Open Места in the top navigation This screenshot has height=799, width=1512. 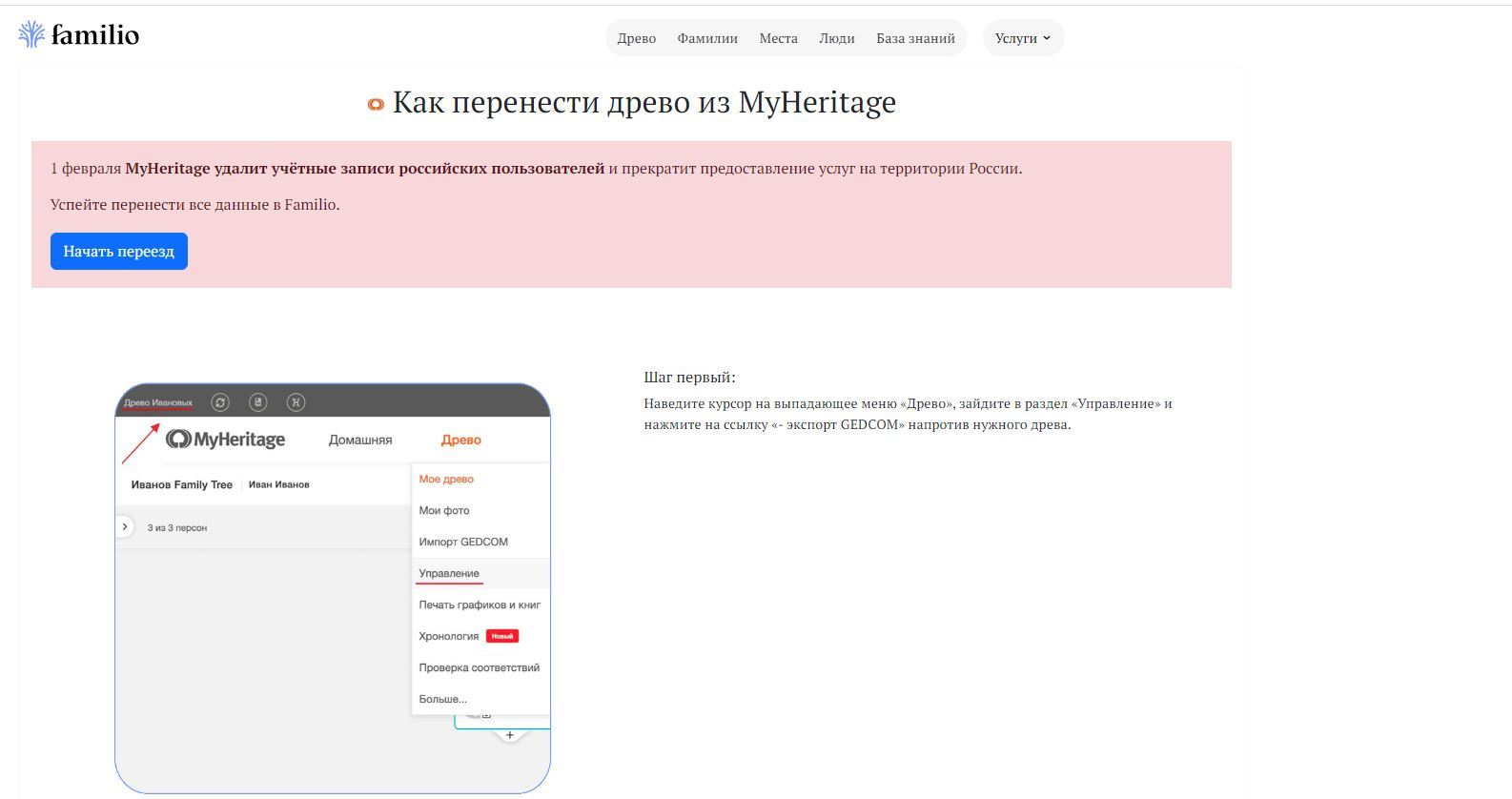778,38
